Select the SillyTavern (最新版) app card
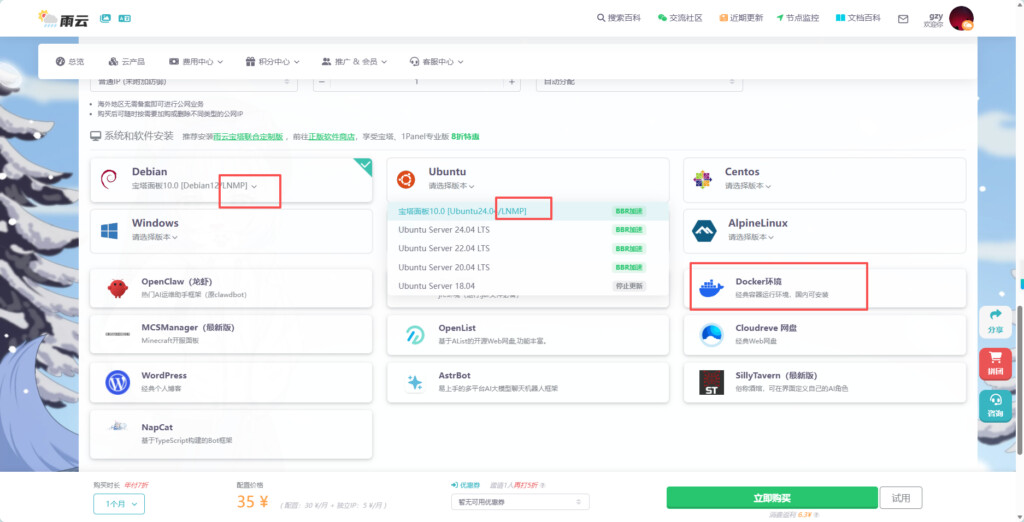 pos(825,382)
